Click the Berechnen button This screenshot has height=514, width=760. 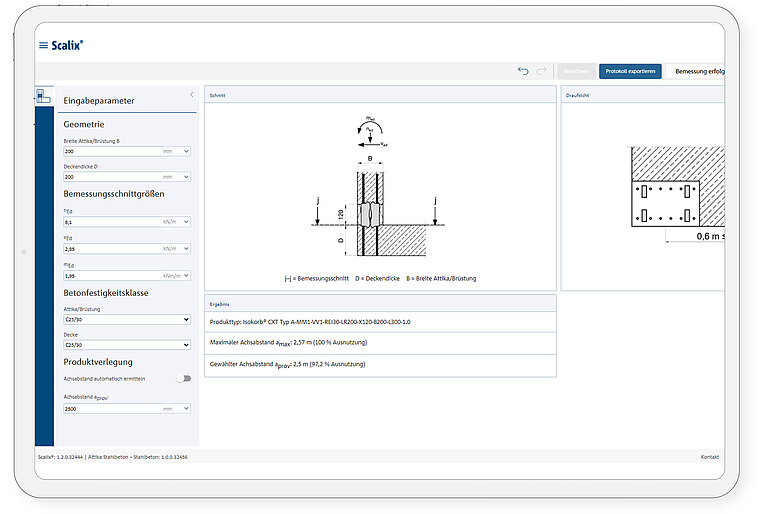(x=575, y=72)
